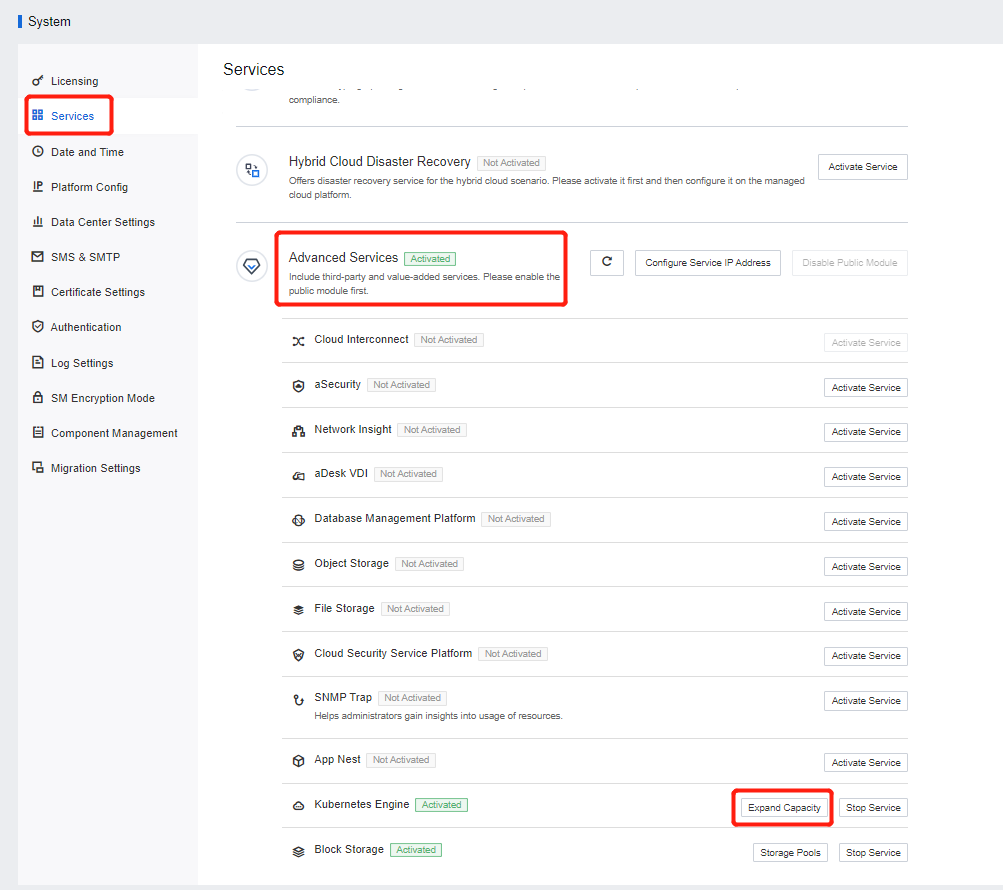Click the Log Settings document icon
The width and height of the screenshot is (1003, 890).
click(x=38, y=362)
